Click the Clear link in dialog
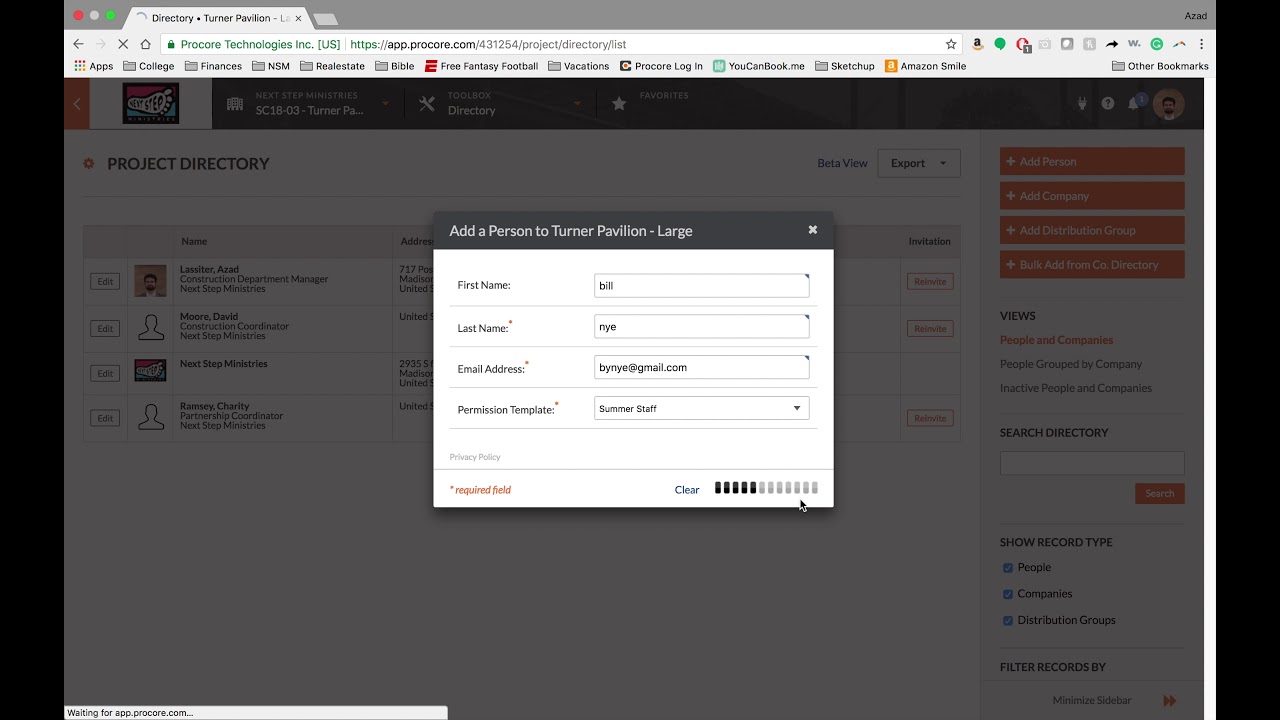 (x=687, y=490)
